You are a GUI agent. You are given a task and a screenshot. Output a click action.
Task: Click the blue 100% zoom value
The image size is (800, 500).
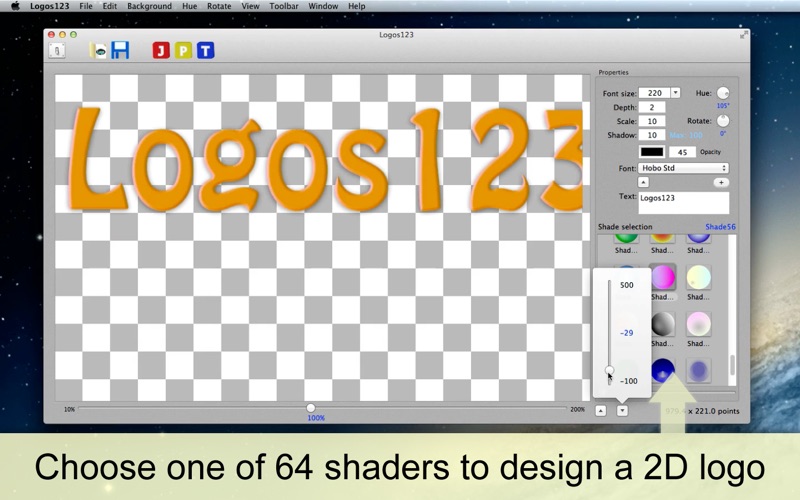[316, 418]
